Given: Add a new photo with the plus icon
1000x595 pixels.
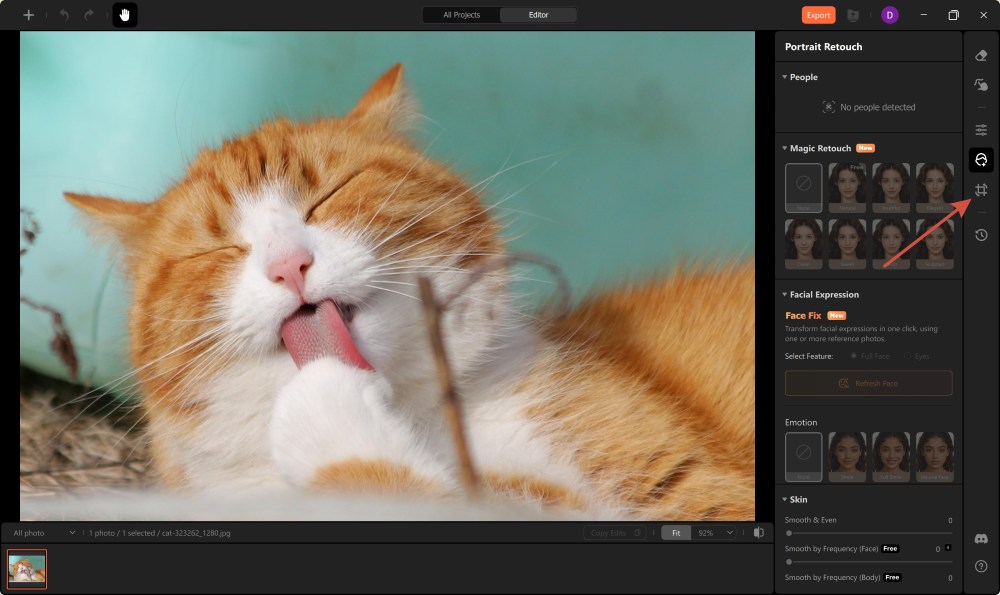Looking at the screenshot, I should point(28,14).
